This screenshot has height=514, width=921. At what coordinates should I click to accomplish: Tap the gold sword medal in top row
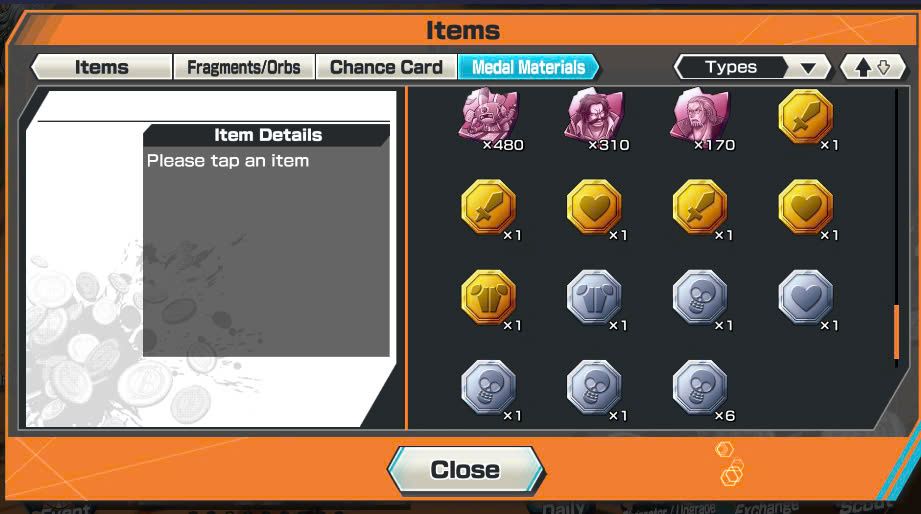click(806, 116)
